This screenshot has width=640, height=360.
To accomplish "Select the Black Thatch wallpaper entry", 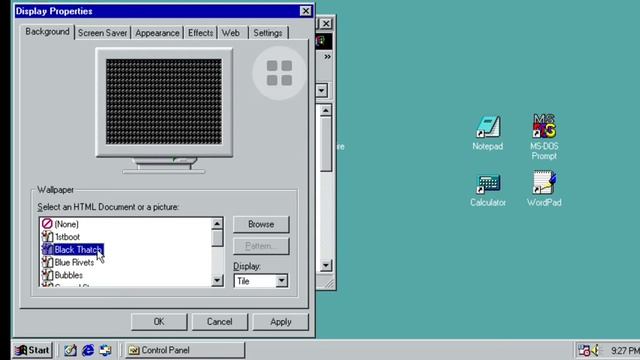I will tap(78, 249).
